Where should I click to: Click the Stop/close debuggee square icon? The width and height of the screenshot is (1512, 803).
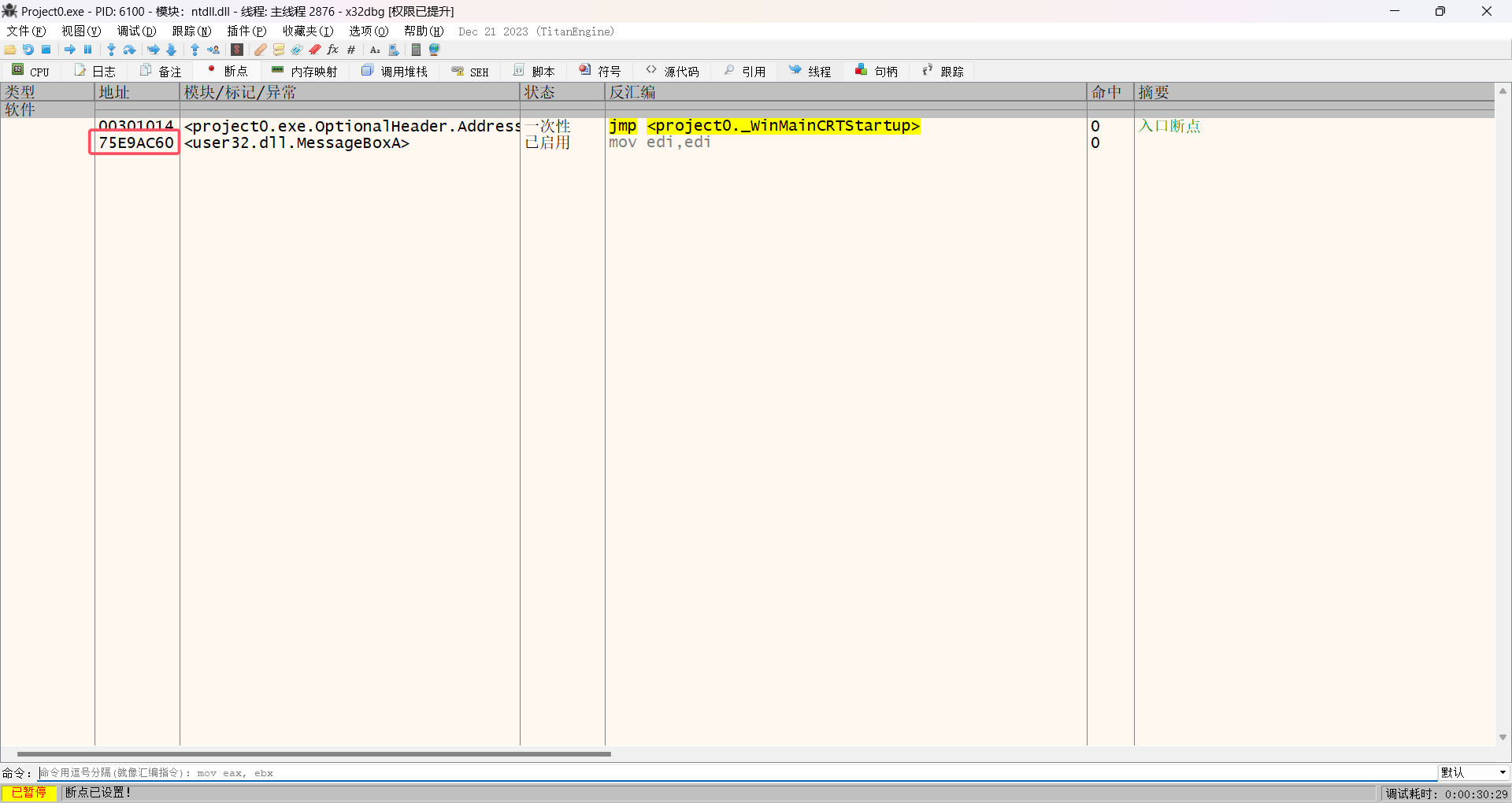[x=46, y=50]
